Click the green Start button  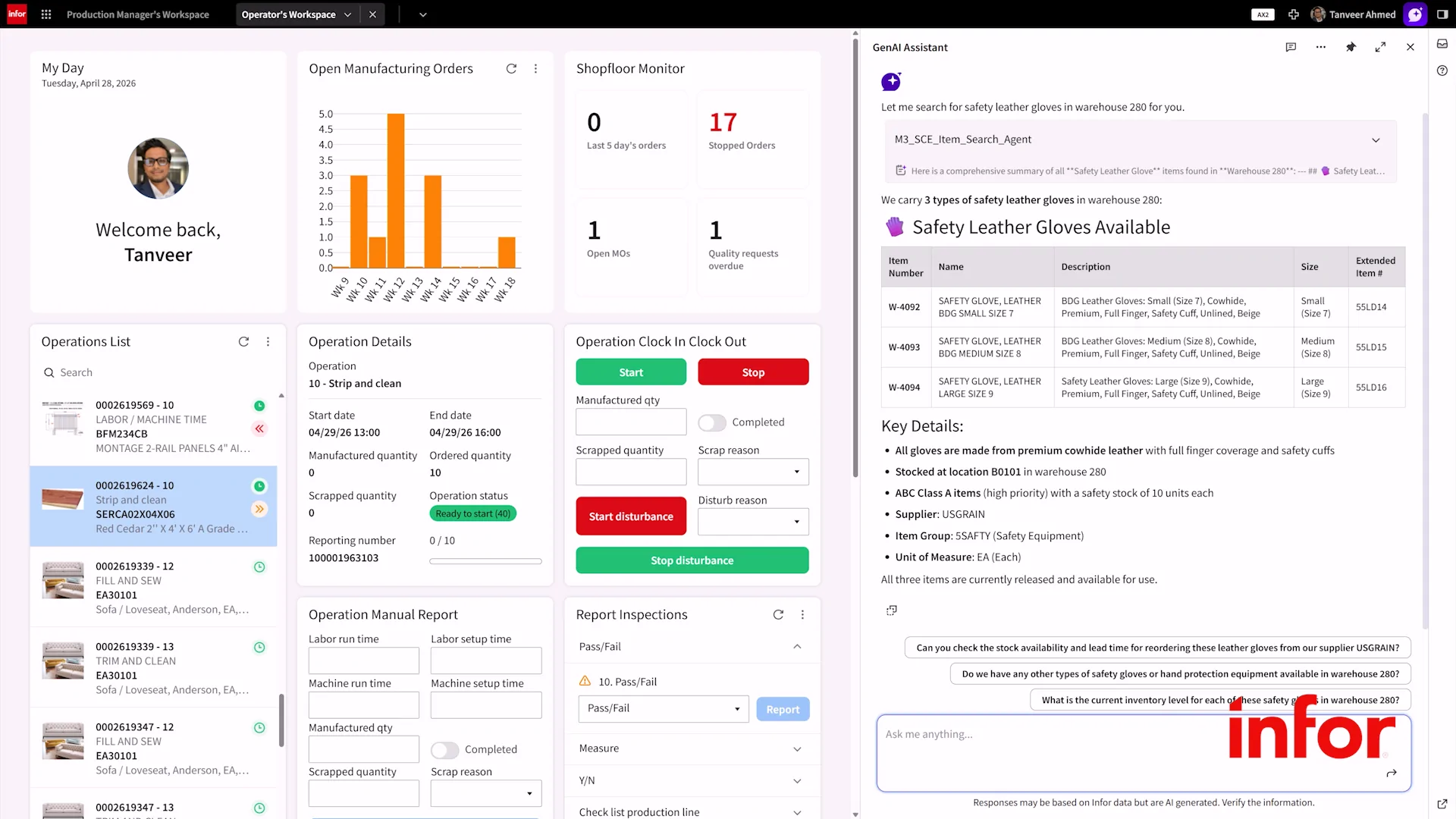coord(631,372)
